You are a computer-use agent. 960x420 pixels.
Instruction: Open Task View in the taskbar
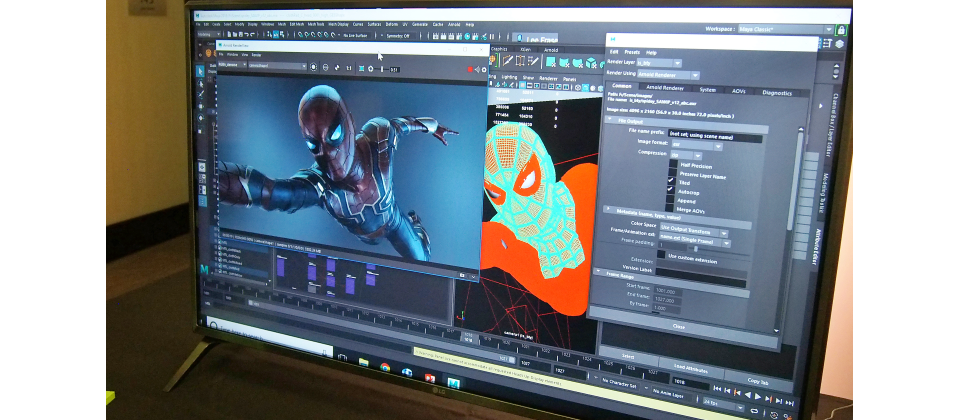(342, 358)
